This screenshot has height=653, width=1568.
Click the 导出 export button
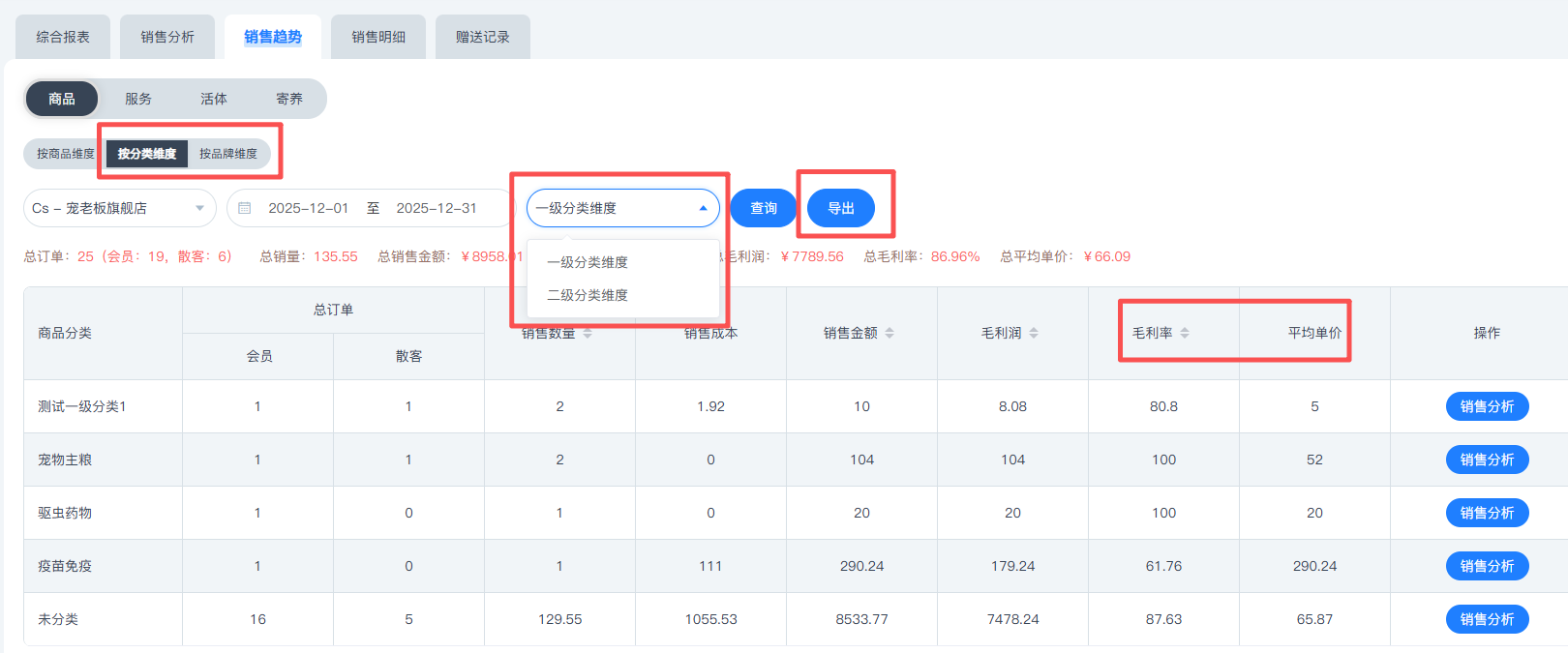(841, 208)
